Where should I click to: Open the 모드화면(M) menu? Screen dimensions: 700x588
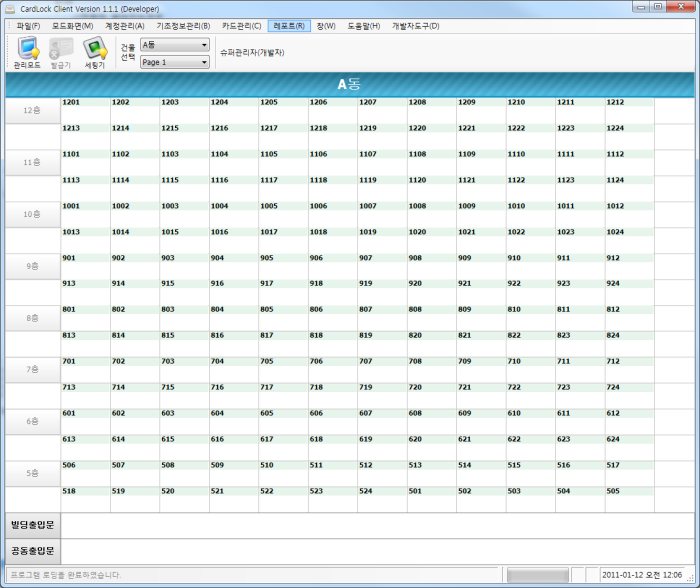coord(72,26)
